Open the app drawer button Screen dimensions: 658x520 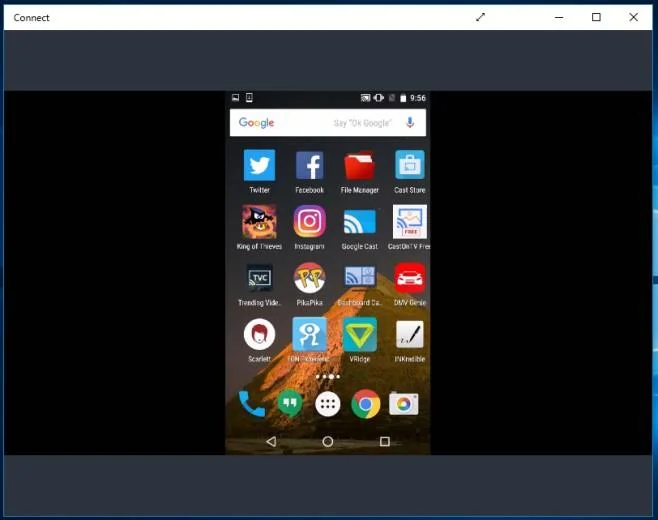[x=328, y=404]
